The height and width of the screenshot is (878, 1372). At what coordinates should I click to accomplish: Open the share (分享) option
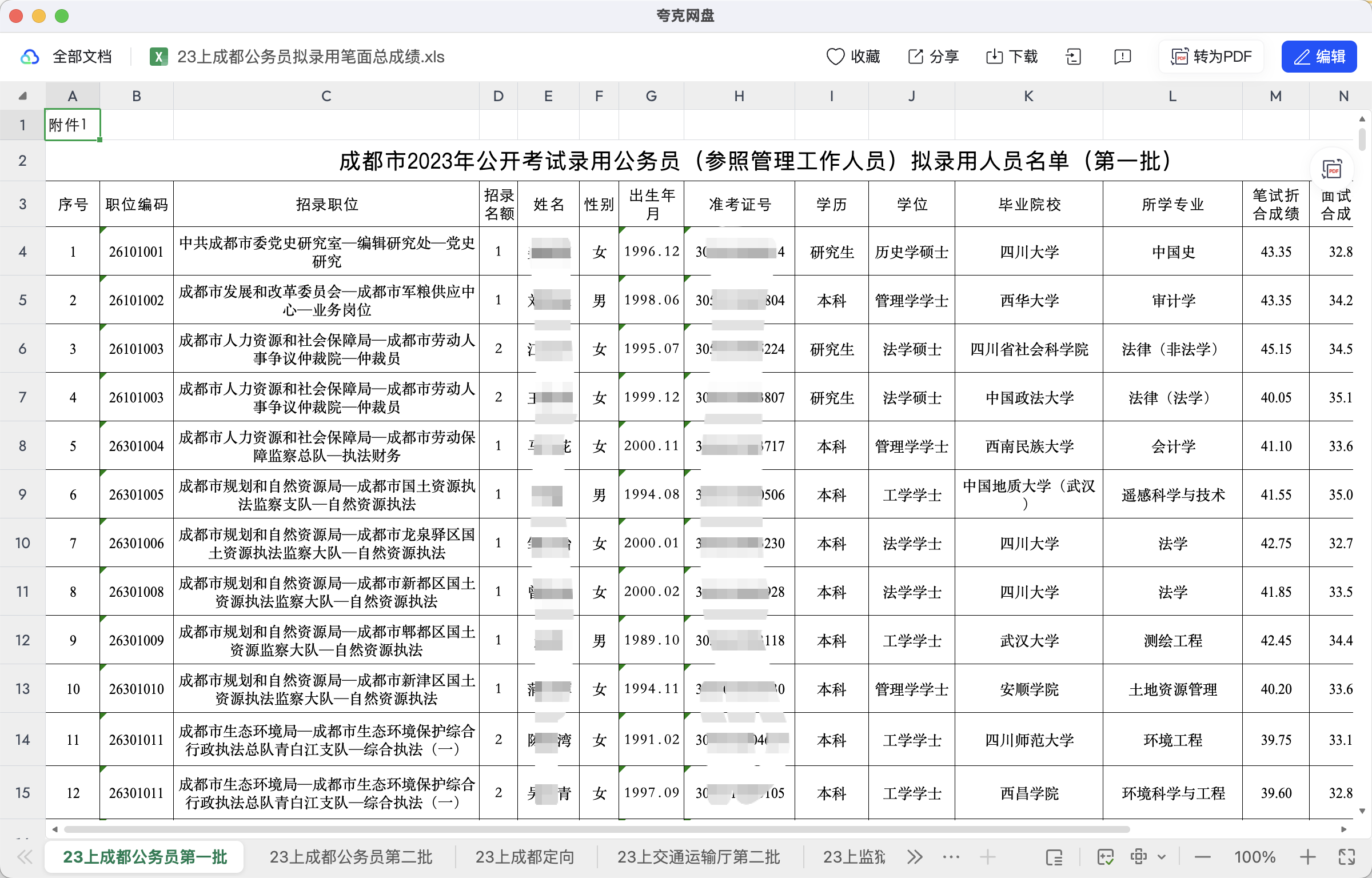click(932, 57)
